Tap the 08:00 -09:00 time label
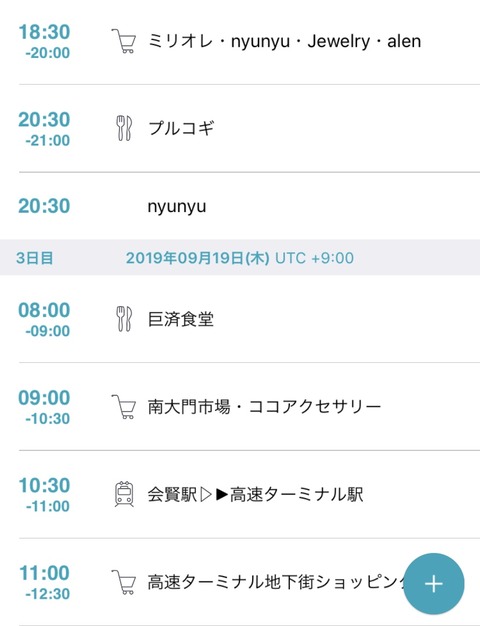This screenshot has width=480, height=626. tap(44, 319)
